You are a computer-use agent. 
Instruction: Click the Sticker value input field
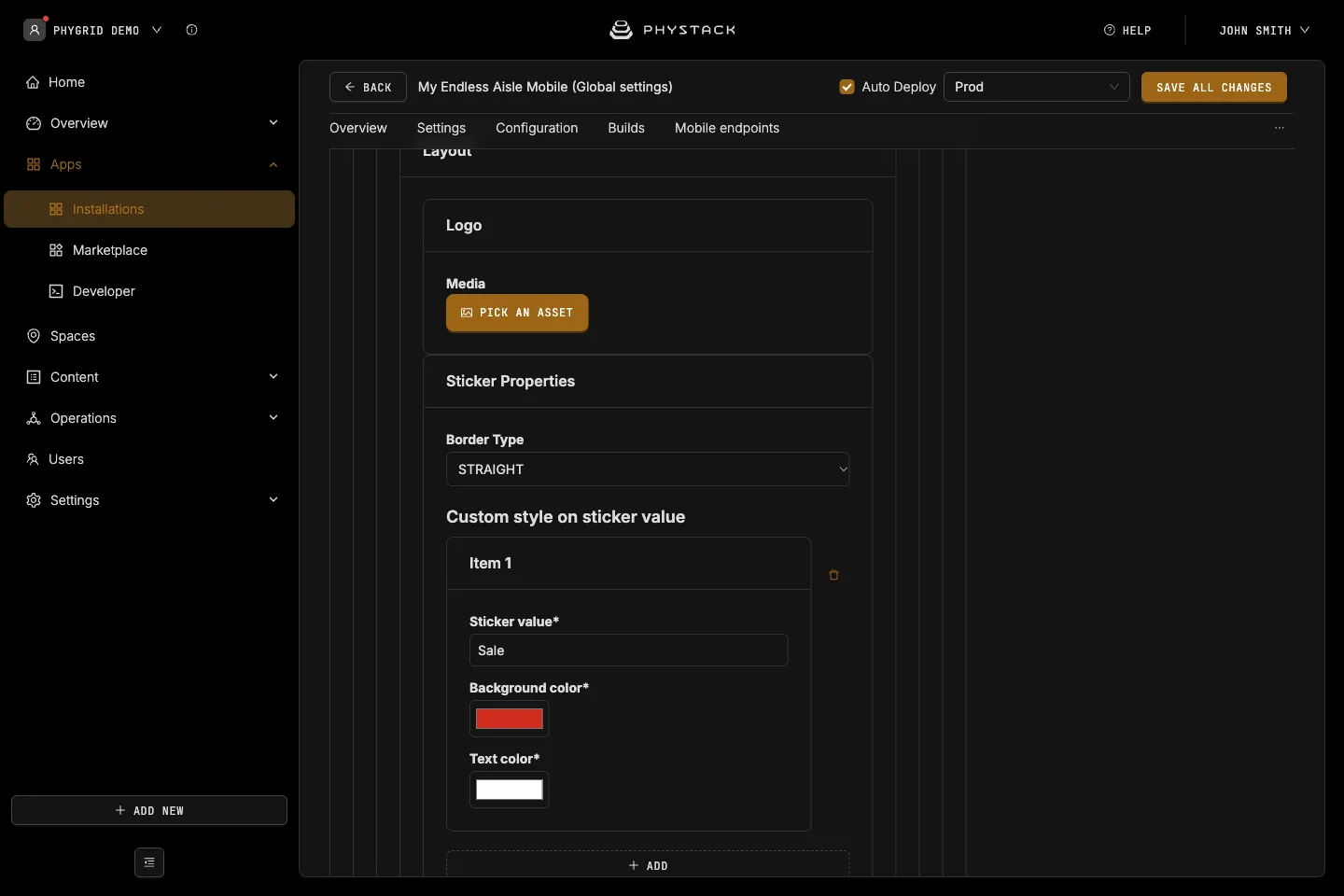click(x=629, y=651)
